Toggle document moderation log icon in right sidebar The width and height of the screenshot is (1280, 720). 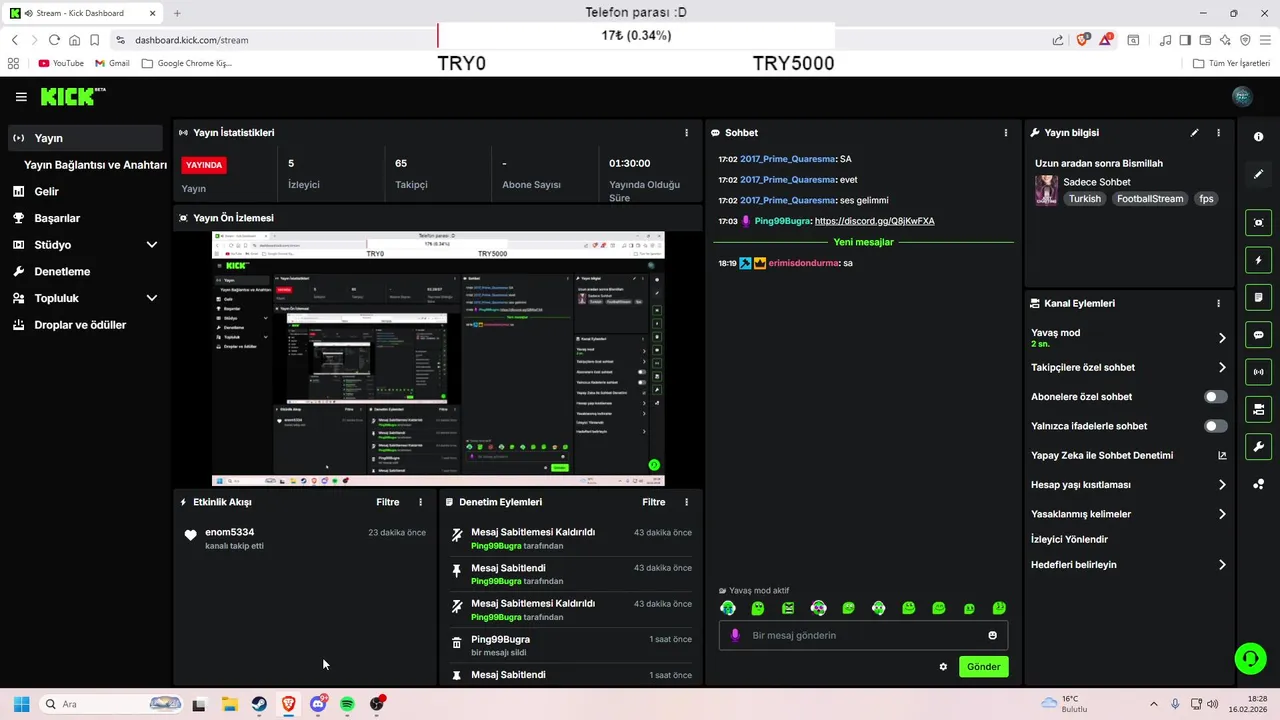[x=1258, y=297]
